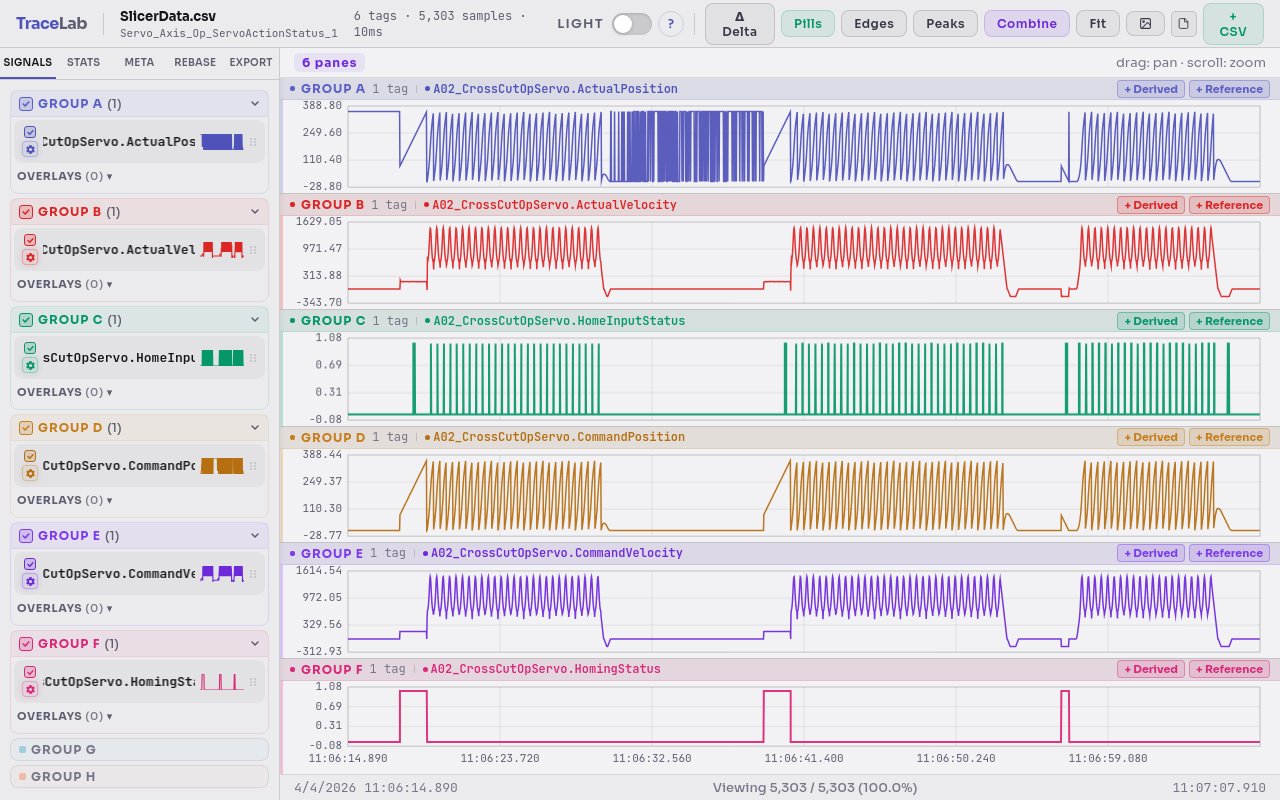
Task: Click the drag handle of the CommandVel signal row
Action: pyautogui.click(x=253, y=574)
